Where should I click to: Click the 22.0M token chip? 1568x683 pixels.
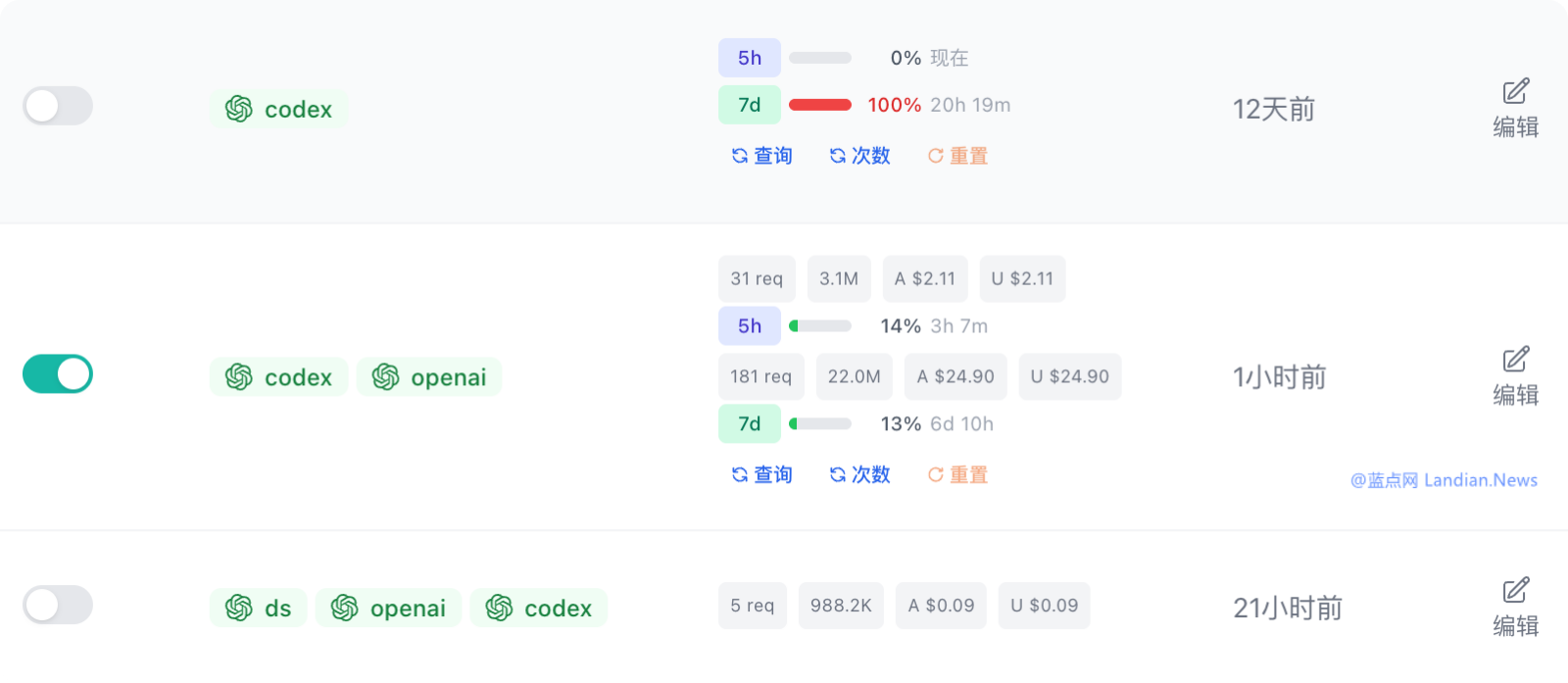click(855, 376)
